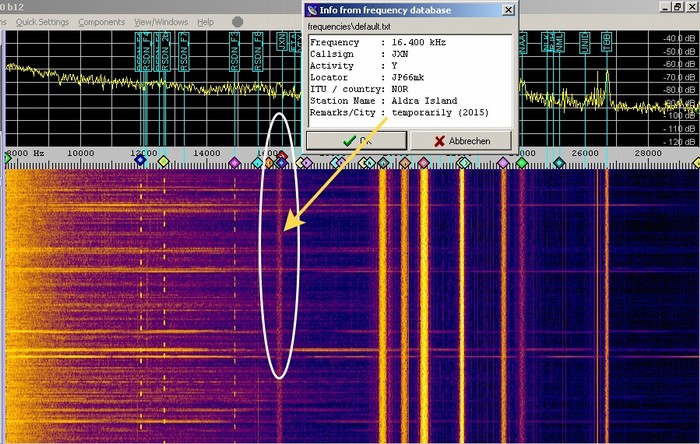Screen dimensions: 700x444
Task: Select the yellow-green diamond marker right of 12000 Hz
Action: click(x=165, y=161)
